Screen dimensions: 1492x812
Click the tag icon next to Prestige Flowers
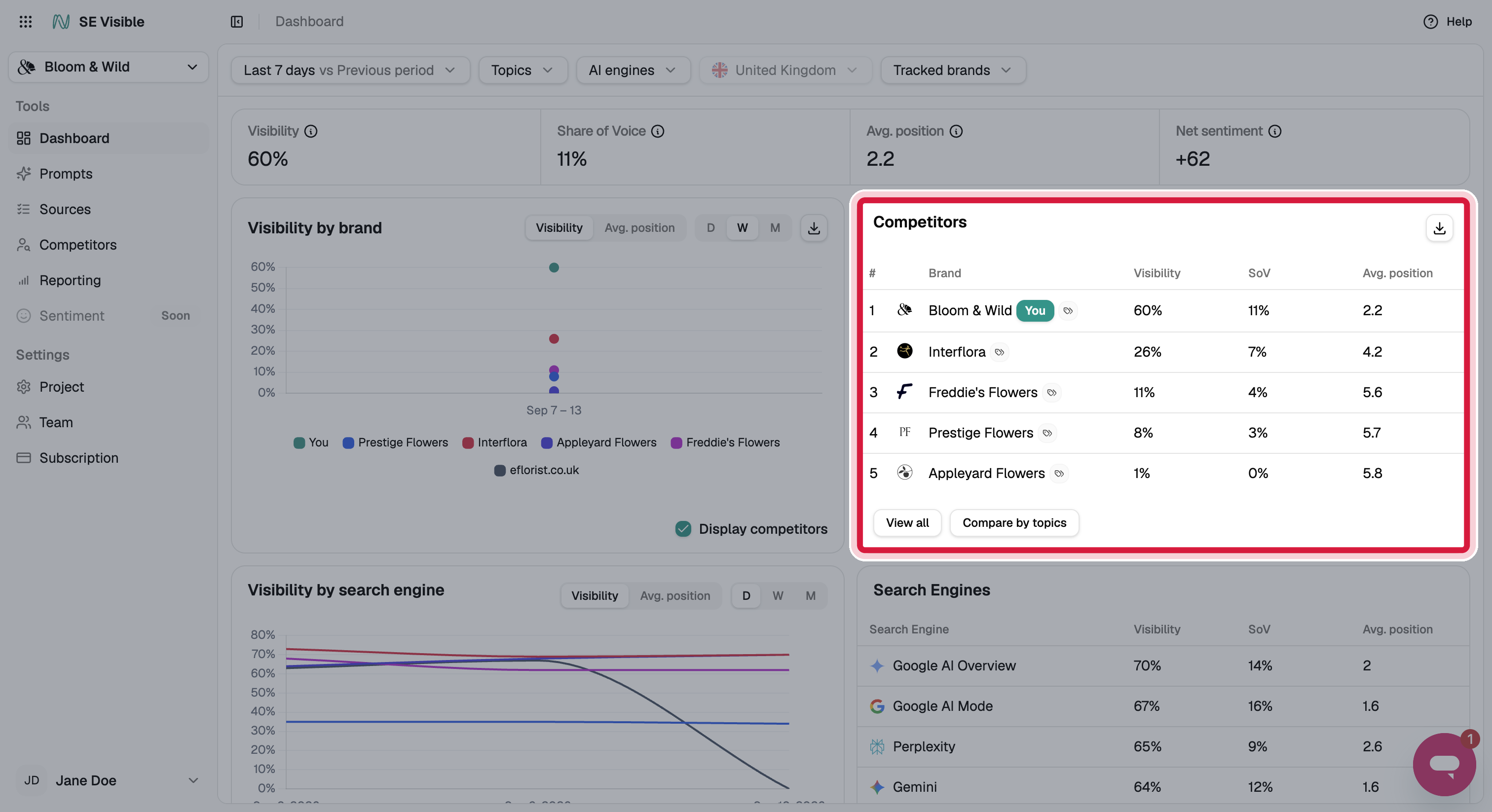click(1047, 433)
